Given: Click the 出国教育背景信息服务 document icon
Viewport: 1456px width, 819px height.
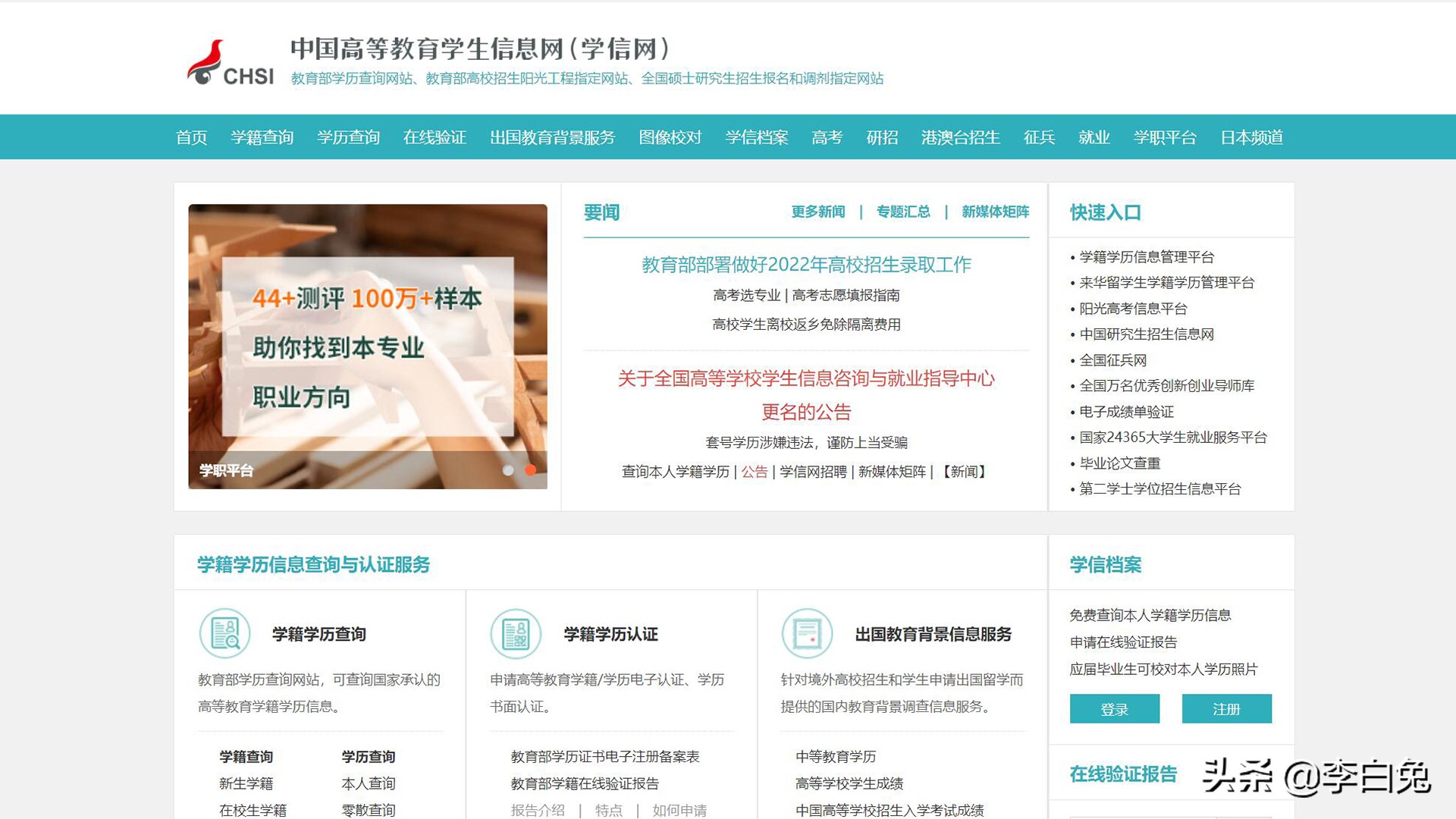Looking at the screenshot, I should (x=807, y=634).
